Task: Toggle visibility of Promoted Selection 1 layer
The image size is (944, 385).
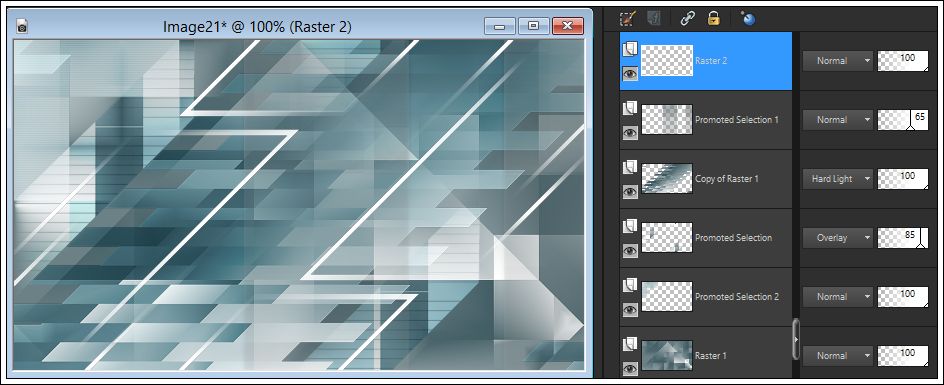Action: coord(630,133)
